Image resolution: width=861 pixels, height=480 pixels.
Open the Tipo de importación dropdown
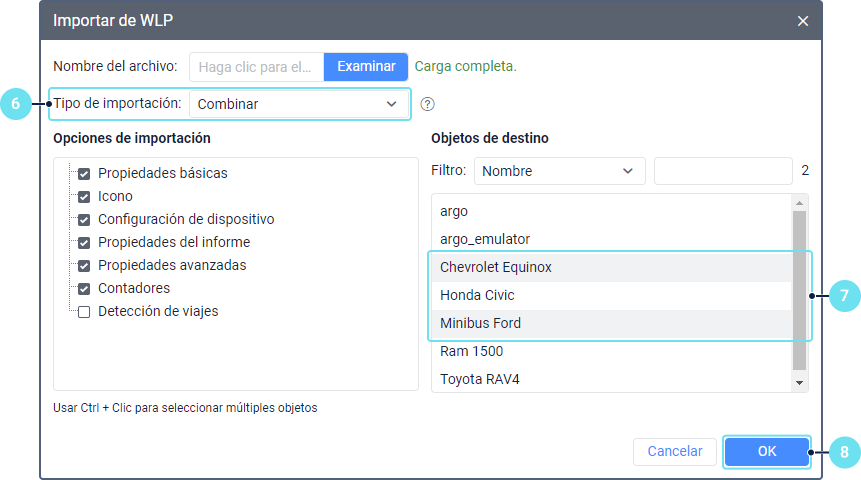pos(297,104)
